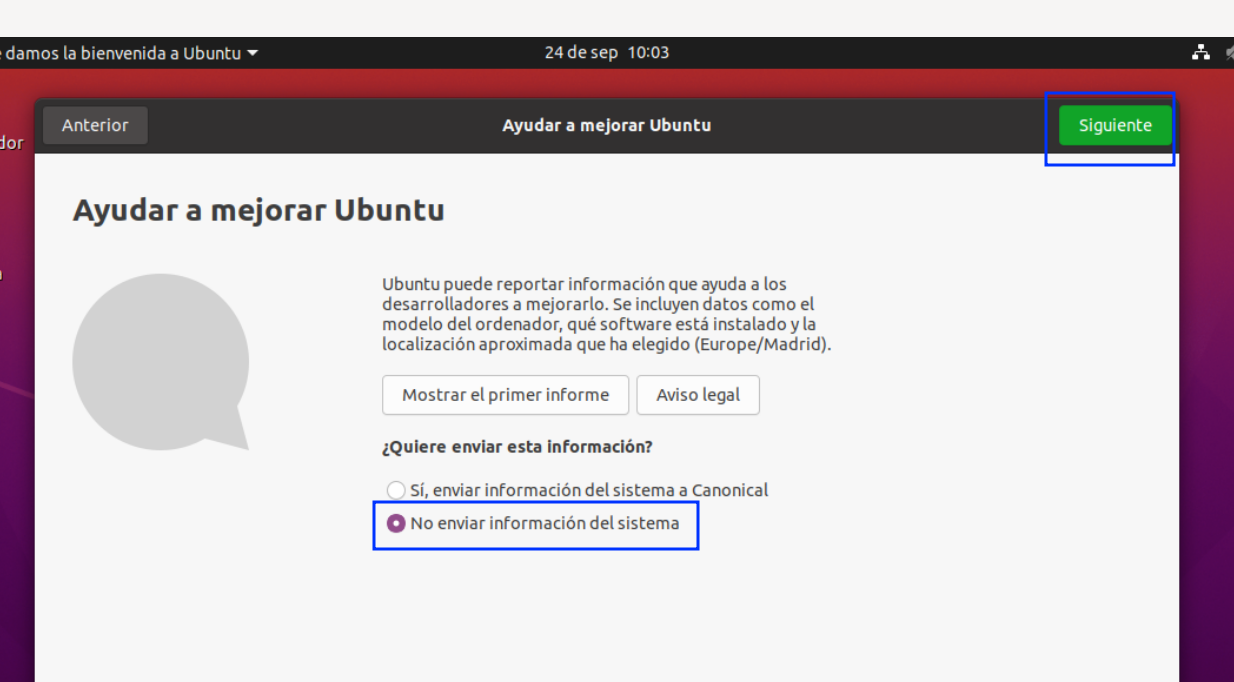
Task: Click the header bar title Ayudar a mejorar Ubuntu
Action: [x=607, y=126]
